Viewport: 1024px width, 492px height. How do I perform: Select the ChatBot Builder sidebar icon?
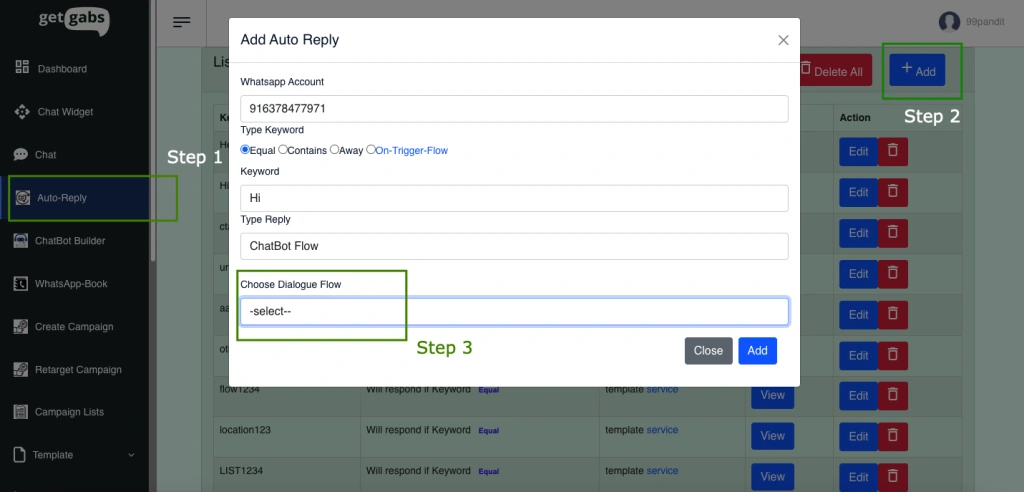[x=22, y=240]
